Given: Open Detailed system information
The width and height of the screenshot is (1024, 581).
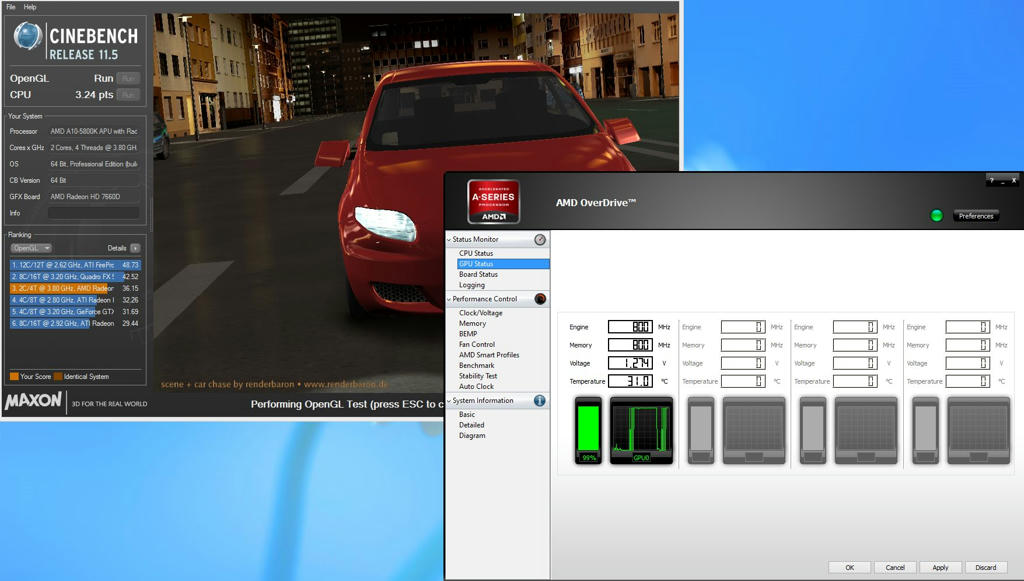Looking at the screenshot, I should 472,425.
